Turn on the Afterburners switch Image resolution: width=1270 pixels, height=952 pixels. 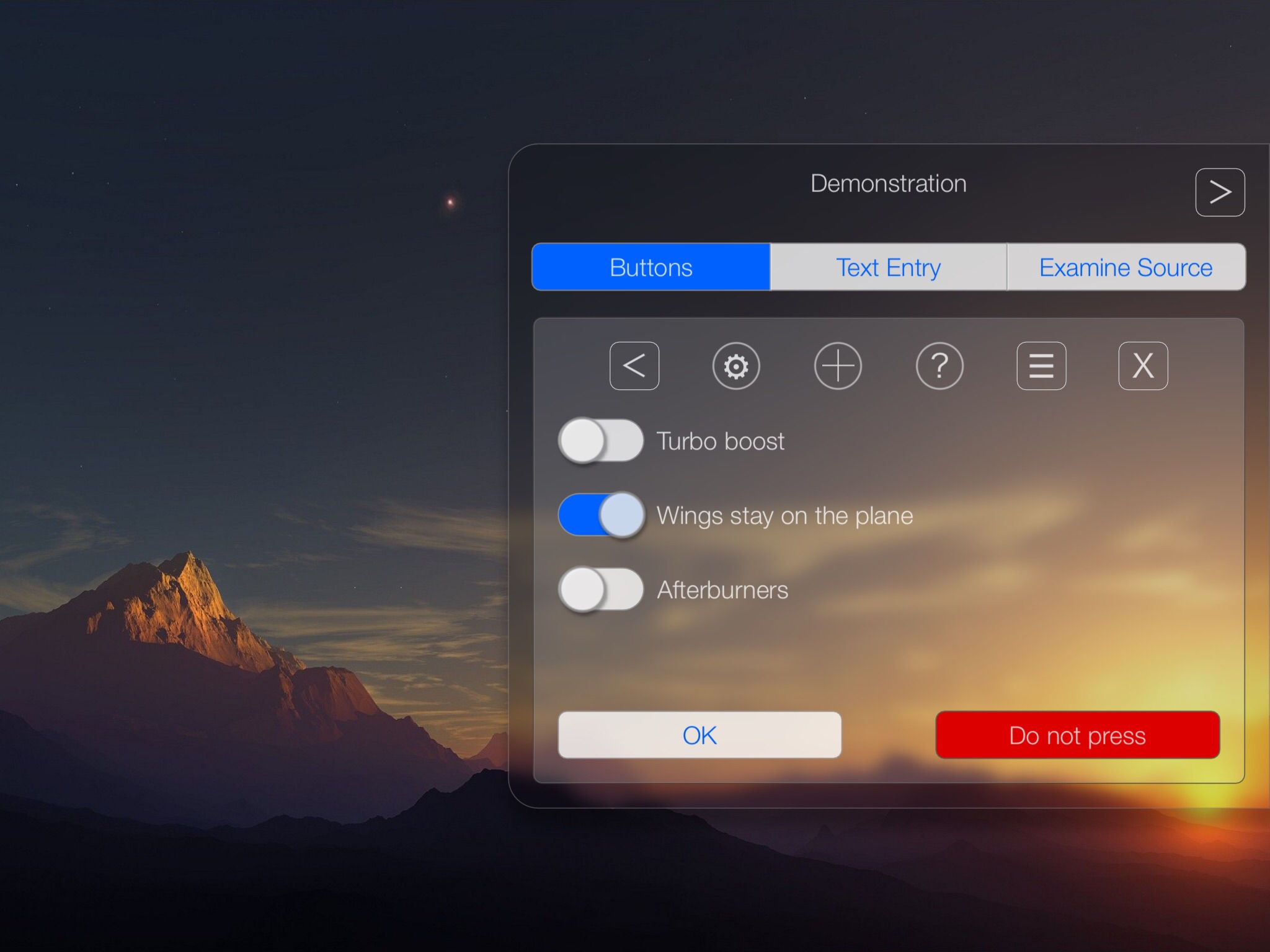tap(600, 589)
